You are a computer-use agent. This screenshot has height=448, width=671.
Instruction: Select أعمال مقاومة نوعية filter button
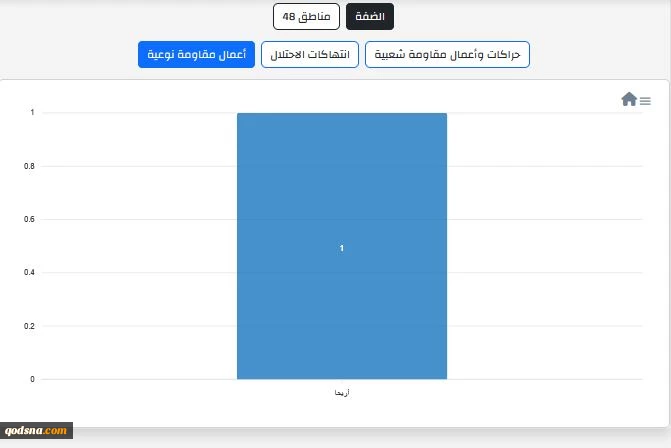[196, 54]
